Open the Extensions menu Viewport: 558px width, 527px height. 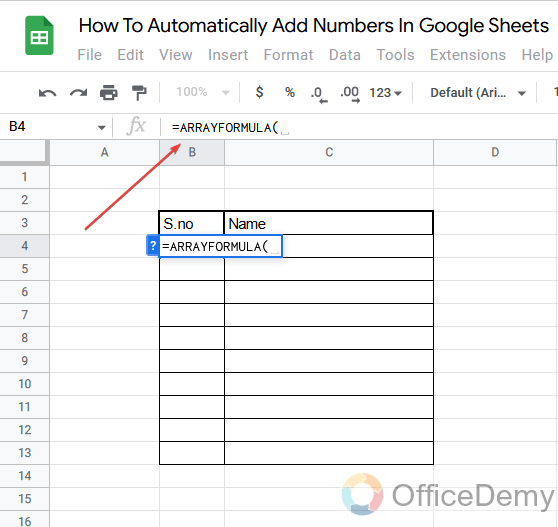(468, 55)
